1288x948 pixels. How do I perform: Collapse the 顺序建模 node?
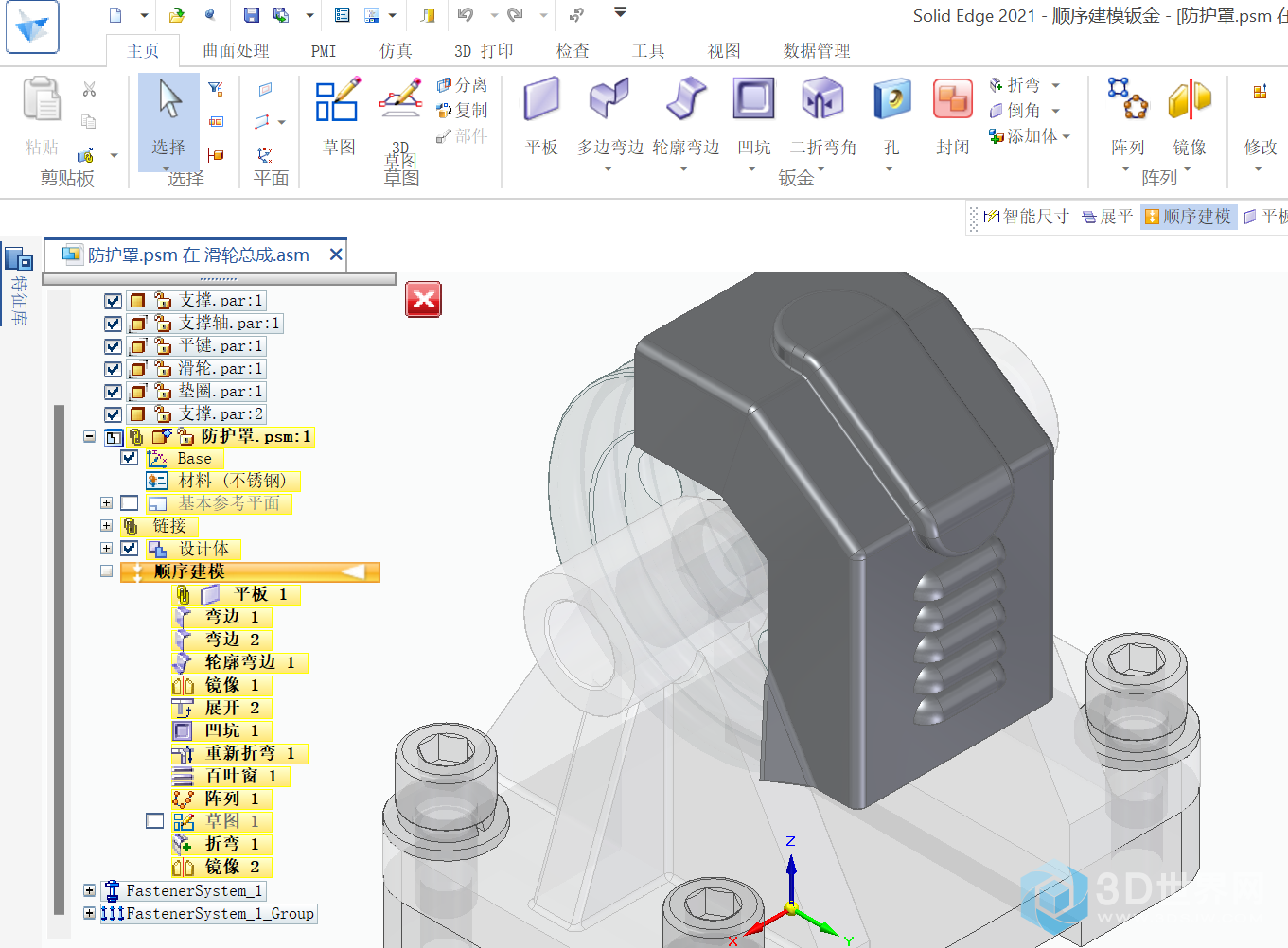106,571
